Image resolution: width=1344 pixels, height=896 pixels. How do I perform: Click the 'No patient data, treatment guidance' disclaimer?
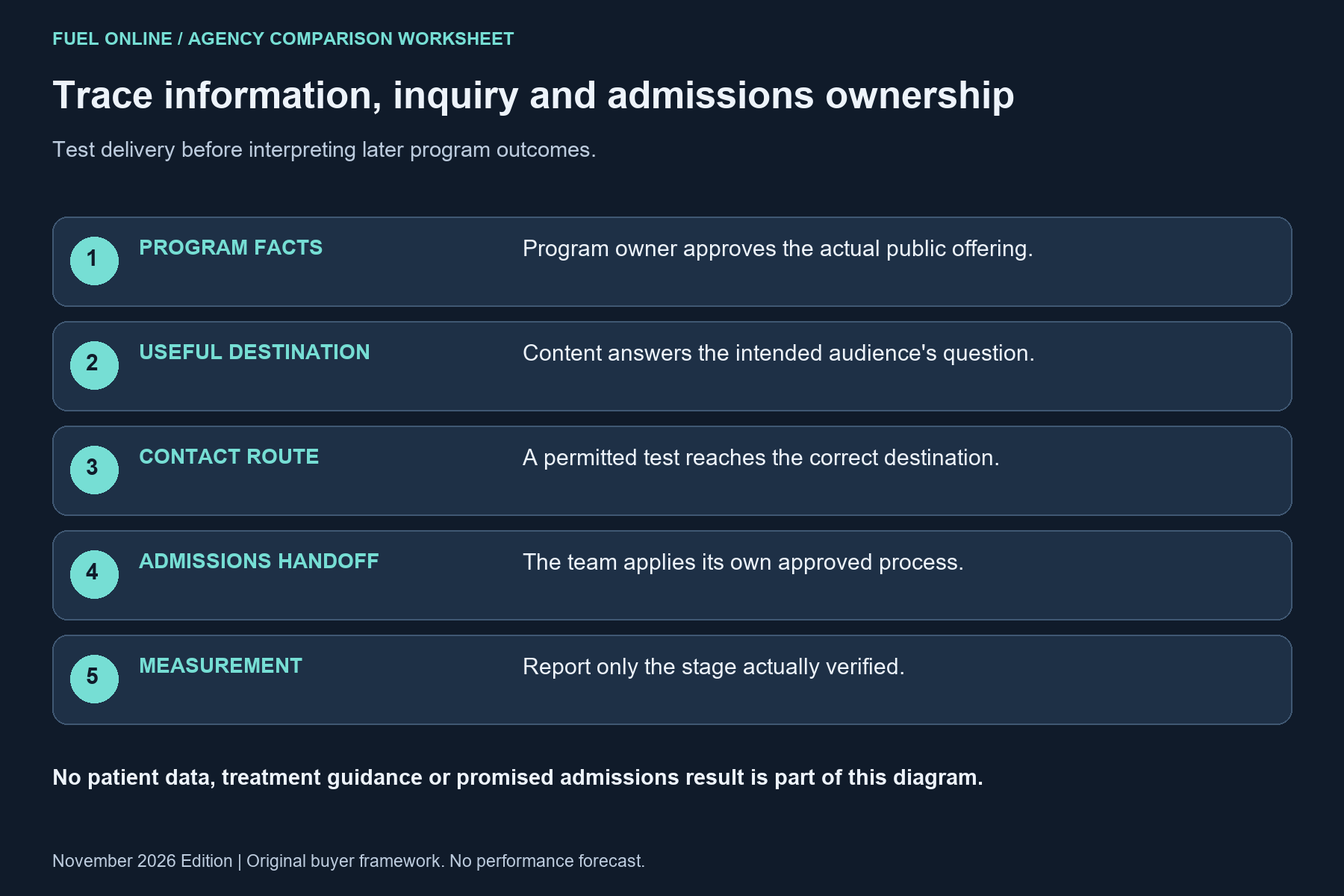click(x=517, y=778)
